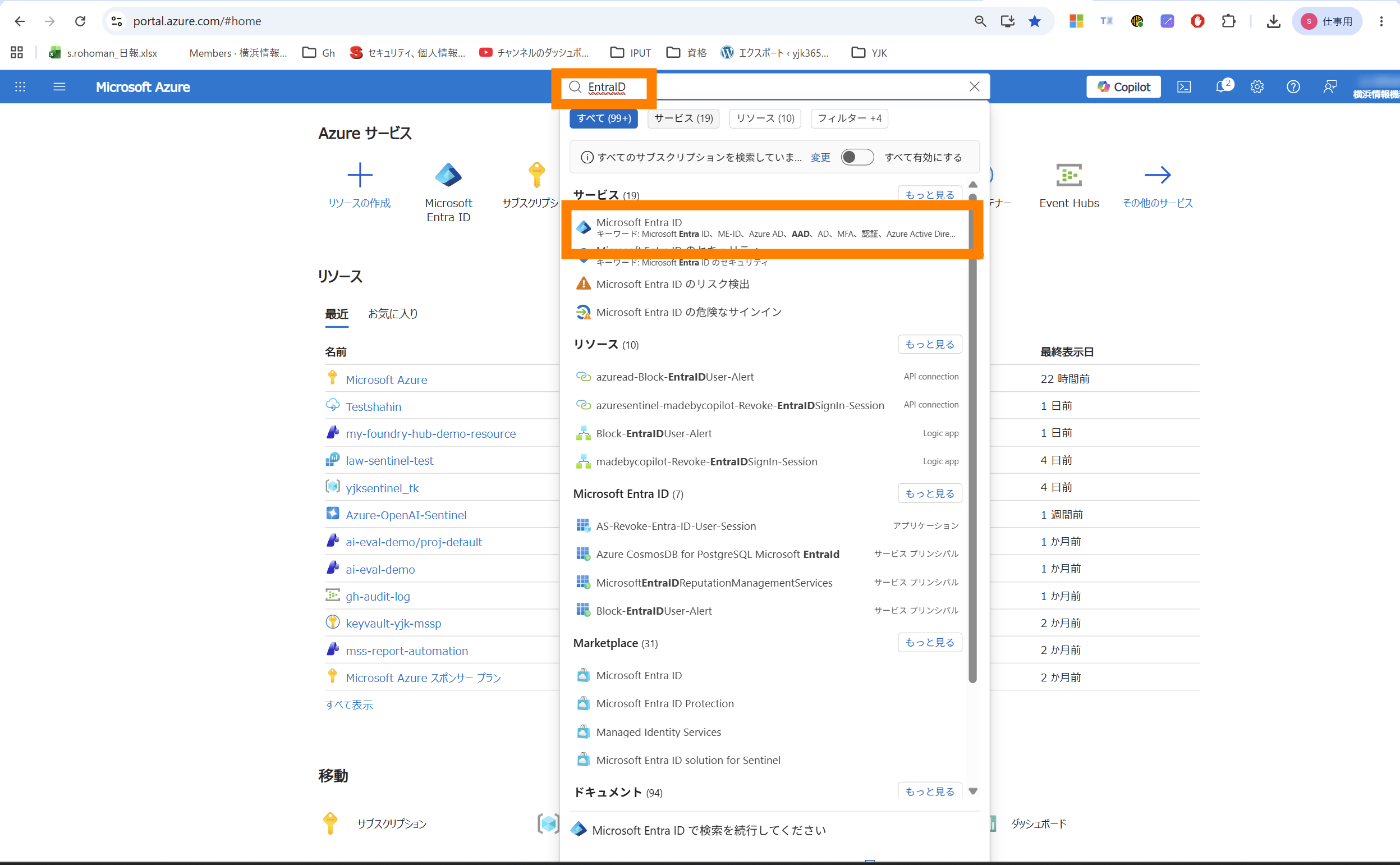Open azuresentinel-madebycopilot-Revoke-EntraIDSignIn-Session result
Image resolution: width=1400 pixels, height=865 pixels.
point(769,406)
